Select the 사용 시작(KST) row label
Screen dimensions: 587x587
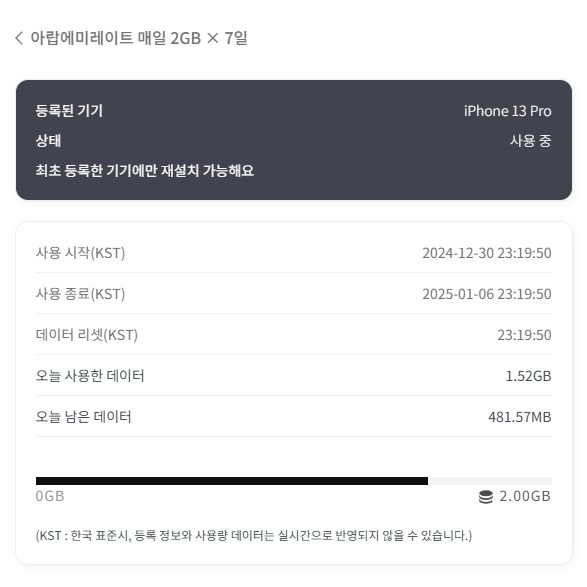point(80,253)
